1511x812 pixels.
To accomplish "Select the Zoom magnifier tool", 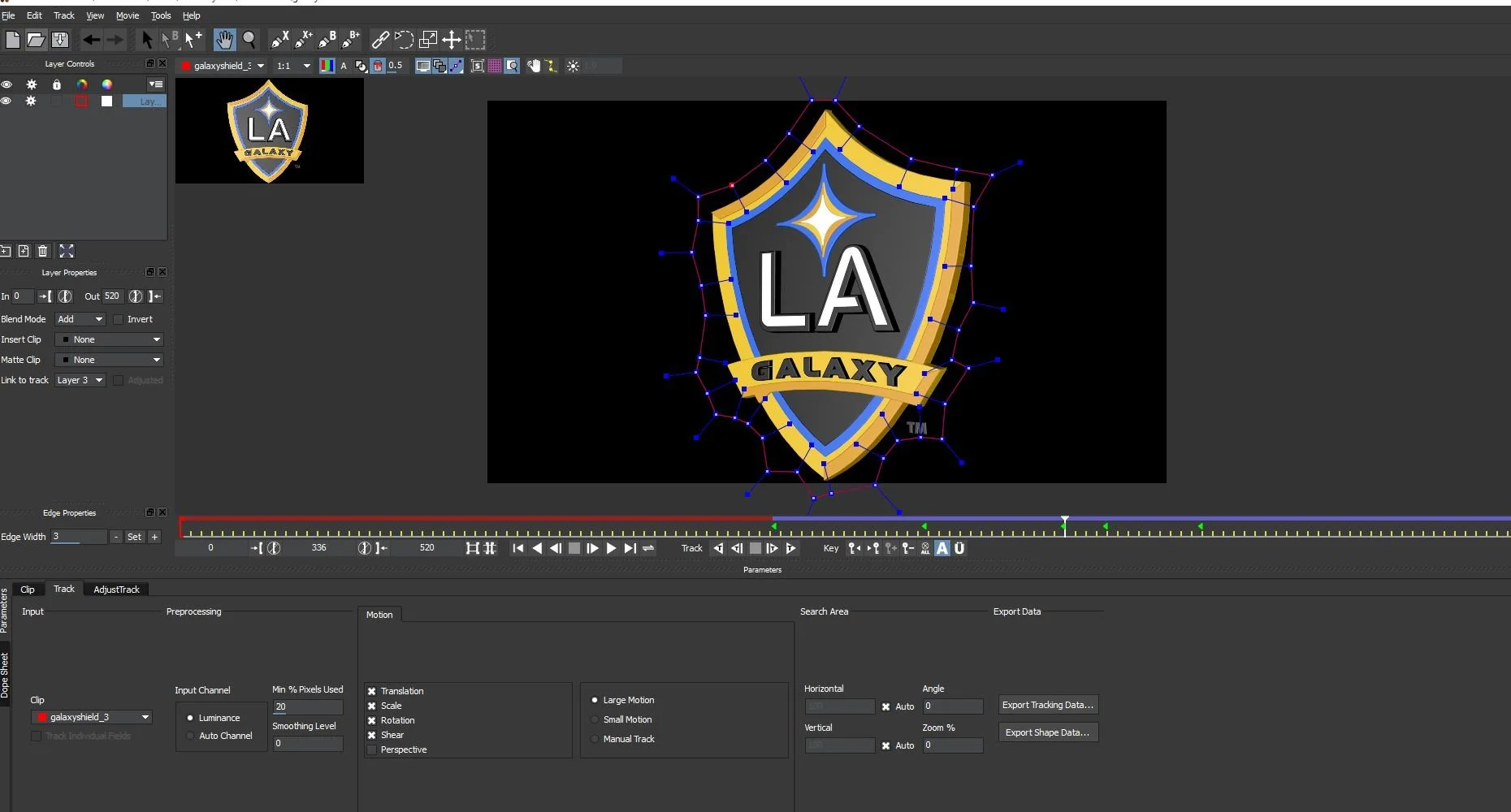I will [x=249, y=39].
